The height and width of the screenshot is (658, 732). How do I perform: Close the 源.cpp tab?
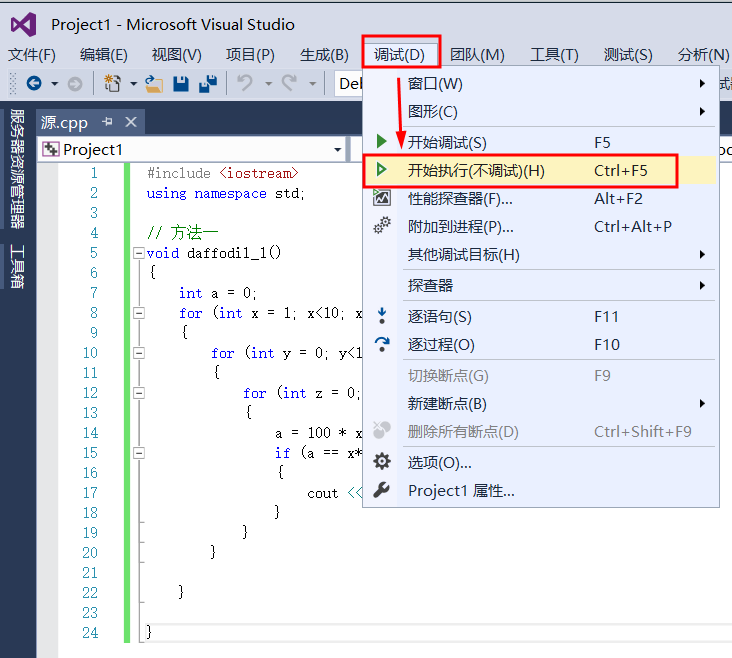tap(131, 122)
